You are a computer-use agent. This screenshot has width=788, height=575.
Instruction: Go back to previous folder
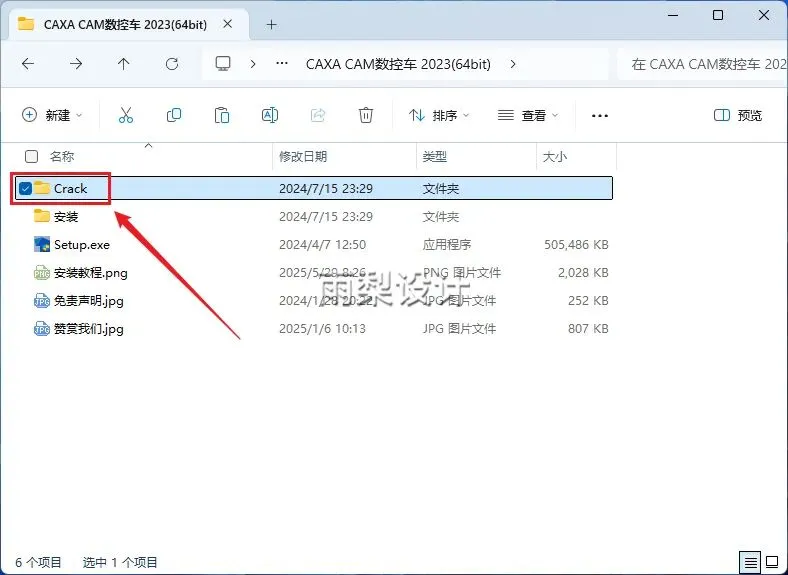point(28,64)
